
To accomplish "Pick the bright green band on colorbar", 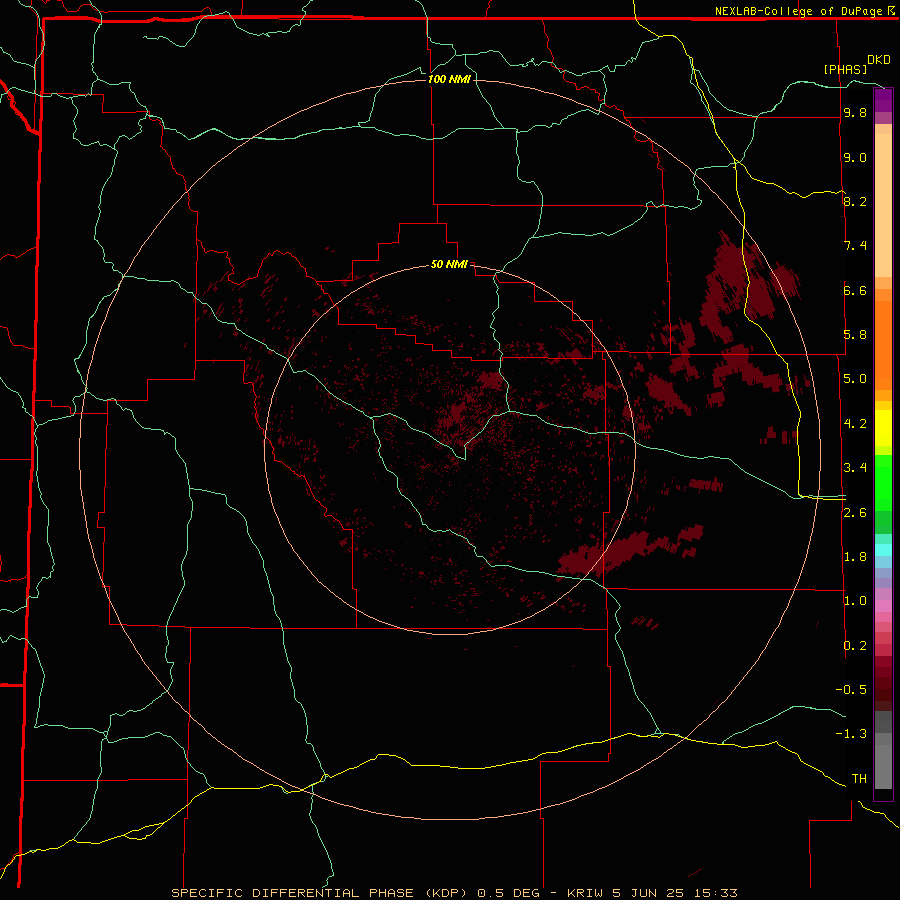I will (883, 482).
